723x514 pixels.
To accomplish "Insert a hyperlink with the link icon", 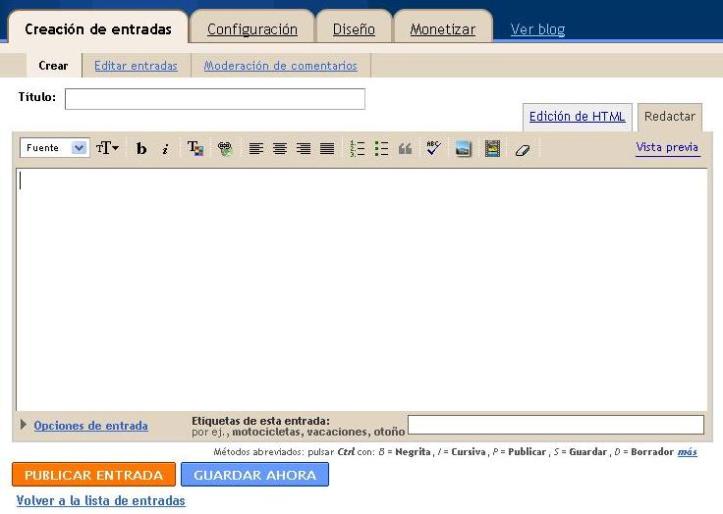I will point(225,148).
